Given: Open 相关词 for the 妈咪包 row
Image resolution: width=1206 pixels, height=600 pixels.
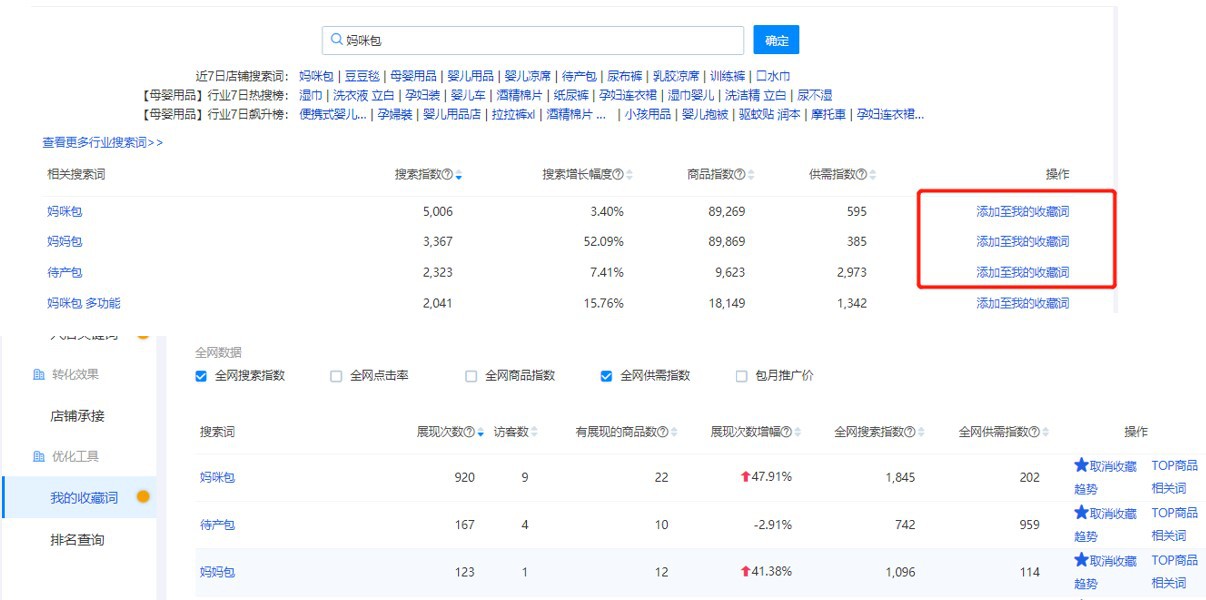Looking at the screenshot, I should (1168, 489).
